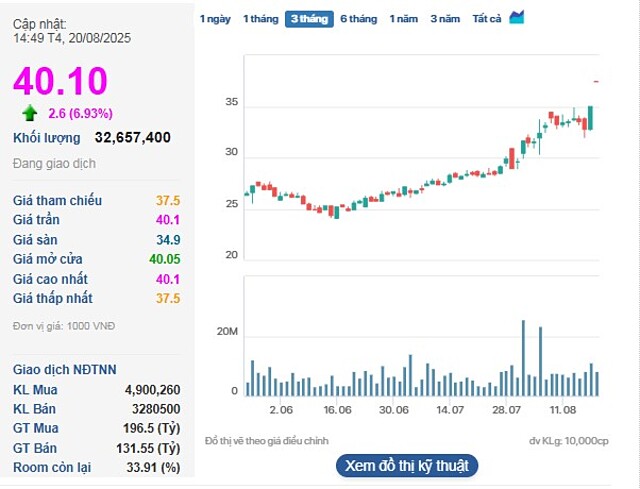This screenshot has width=640, height=489.
Task: Click the current price 40.10
Action: (60, 82)
